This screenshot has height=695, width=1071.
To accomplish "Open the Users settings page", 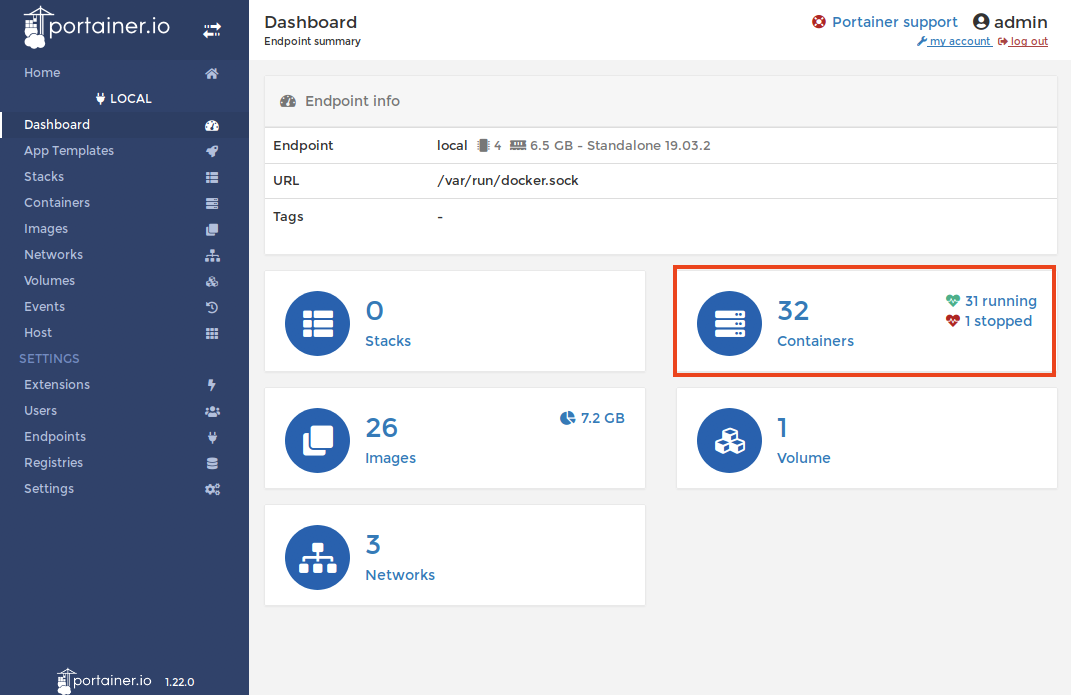I will tap(41, 411).
